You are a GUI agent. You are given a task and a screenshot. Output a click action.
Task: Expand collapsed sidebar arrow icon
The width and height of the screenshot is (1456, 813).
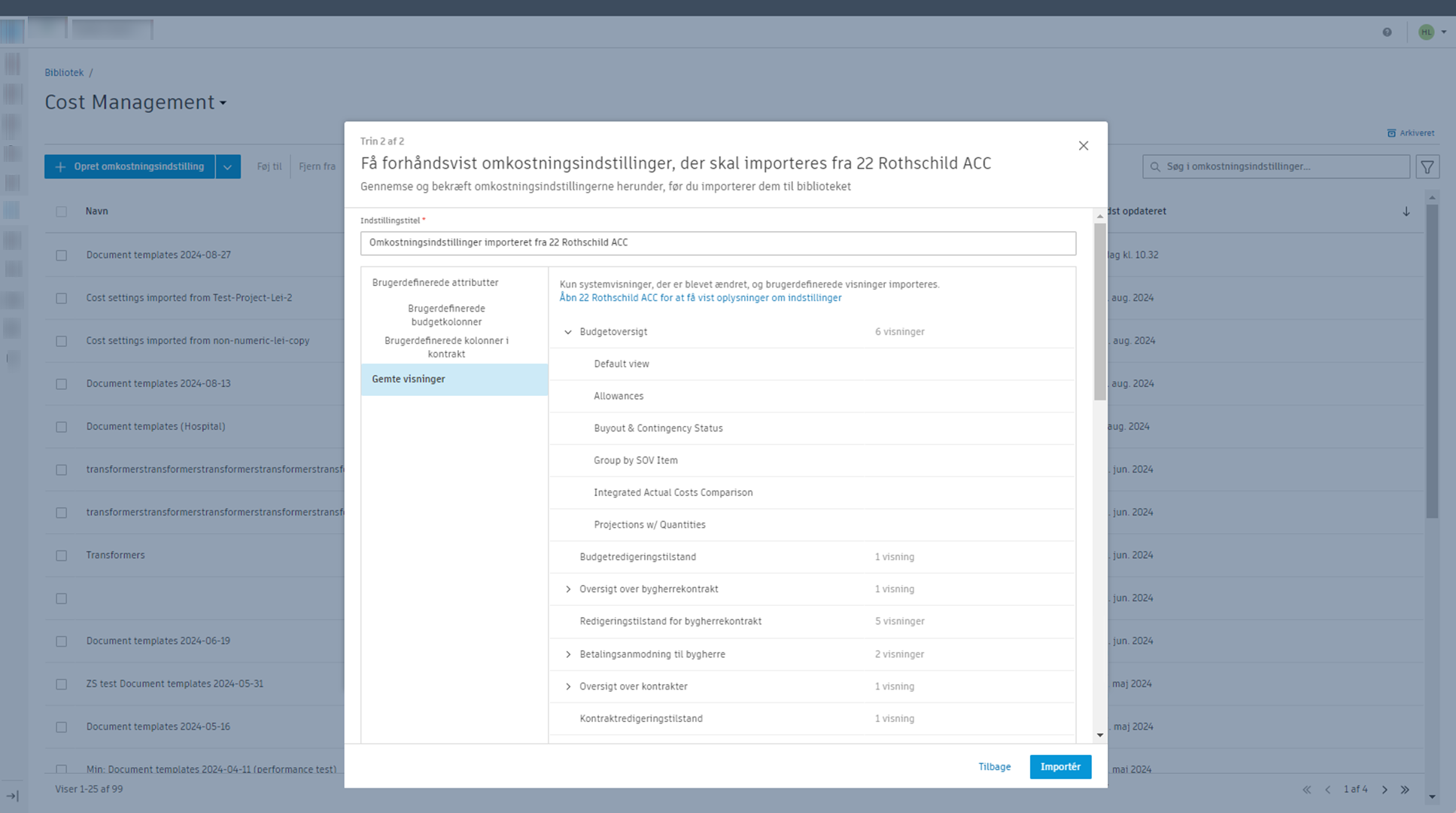[13, 796]
